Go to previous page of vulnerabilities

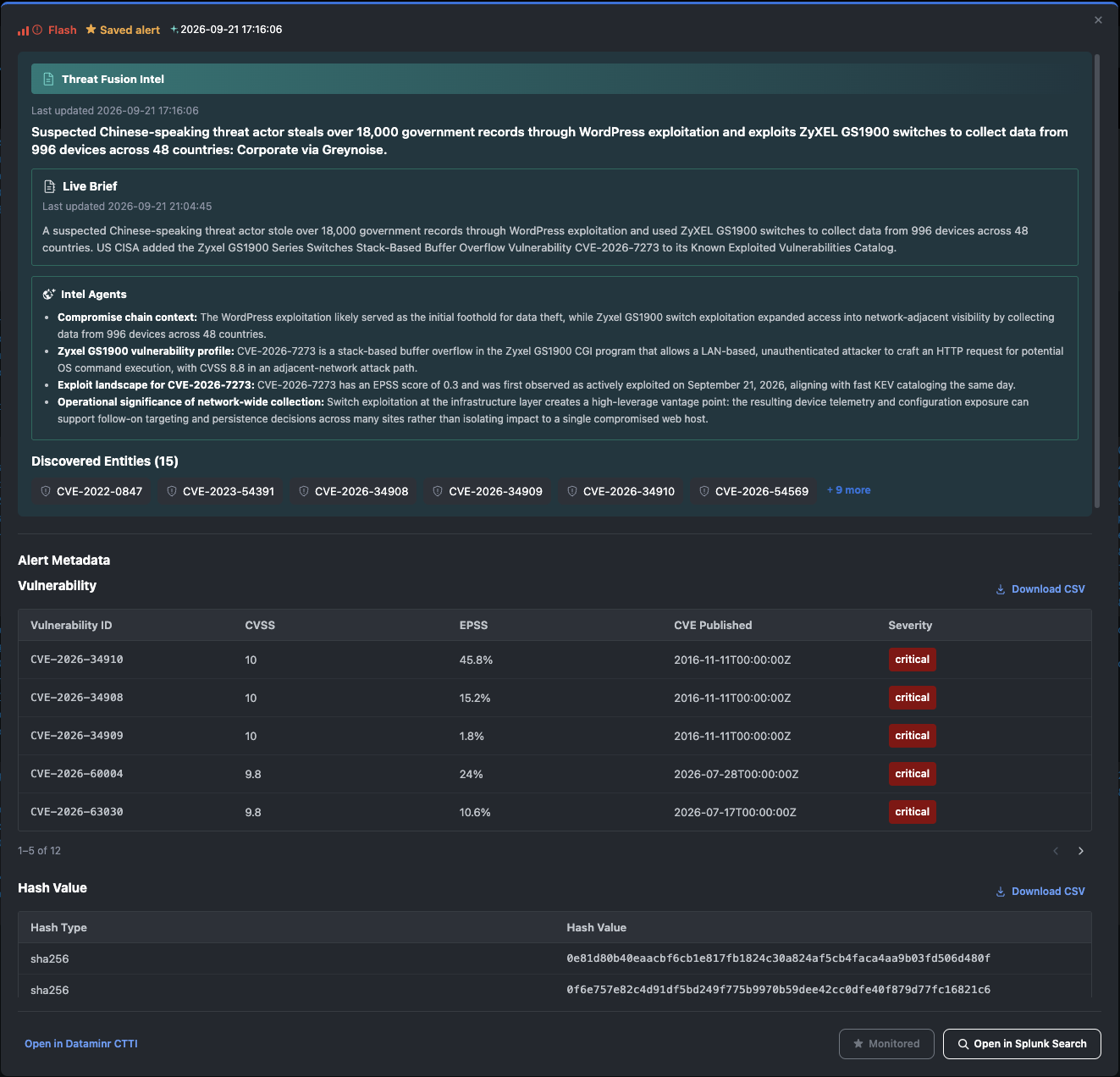point(1056,851)
